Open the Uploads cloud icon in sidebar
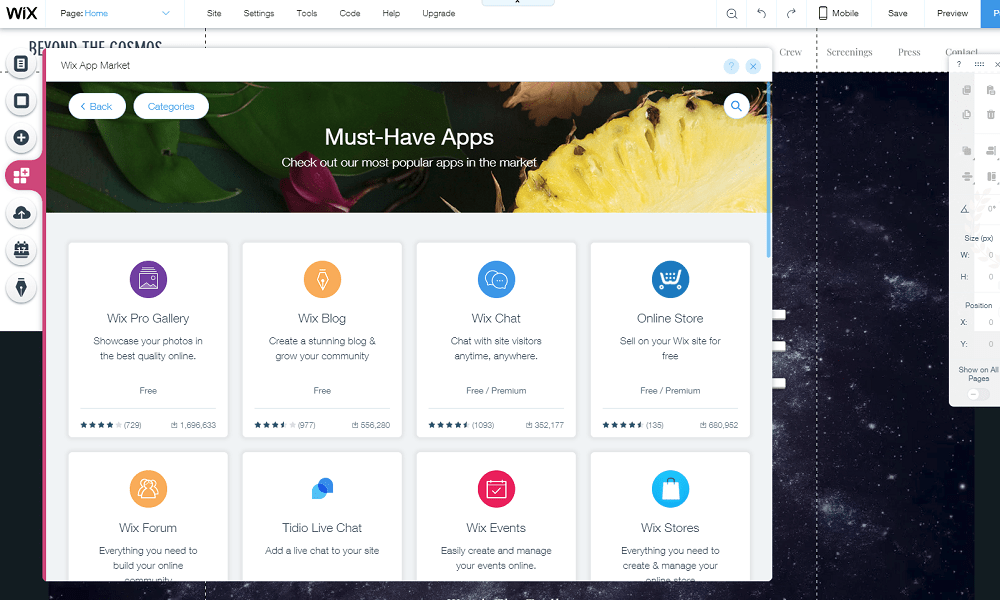 21,213
